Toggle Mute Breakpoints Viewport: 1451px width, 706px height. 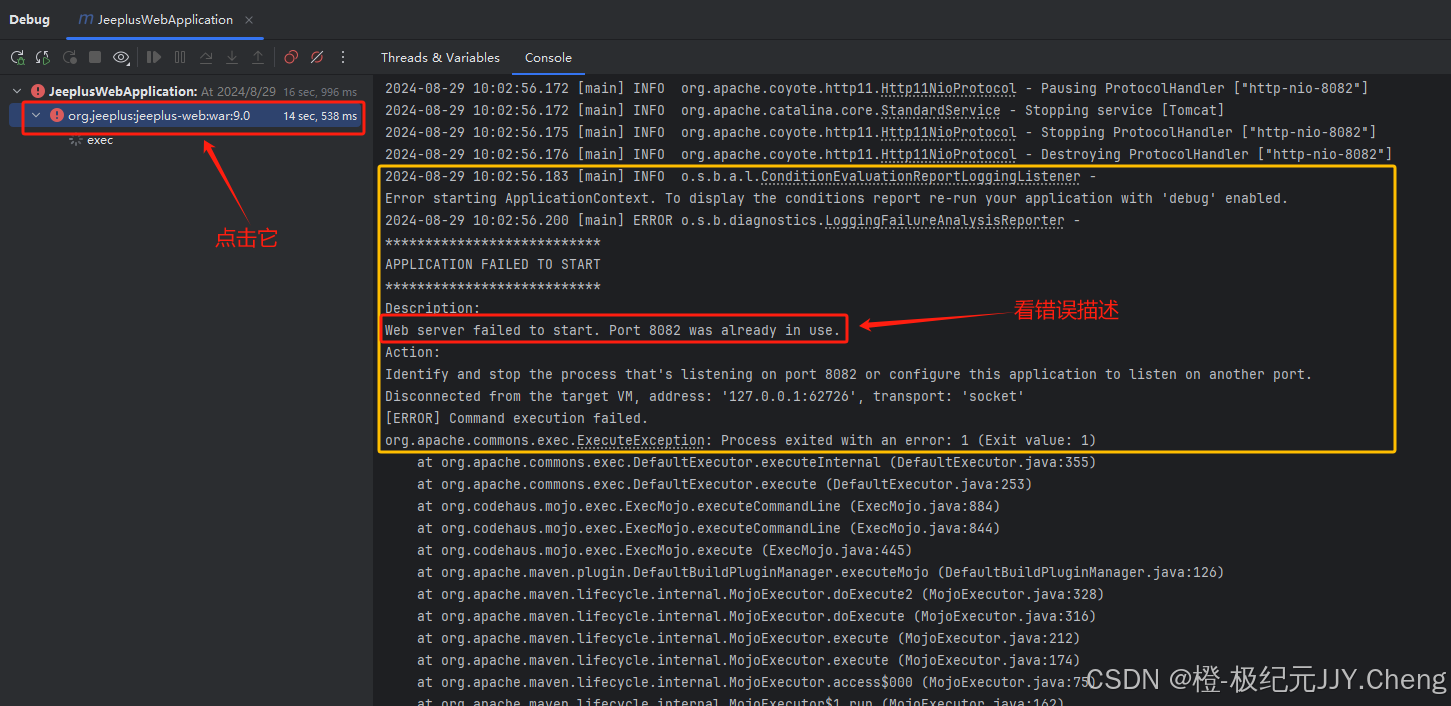coord(317,58)
